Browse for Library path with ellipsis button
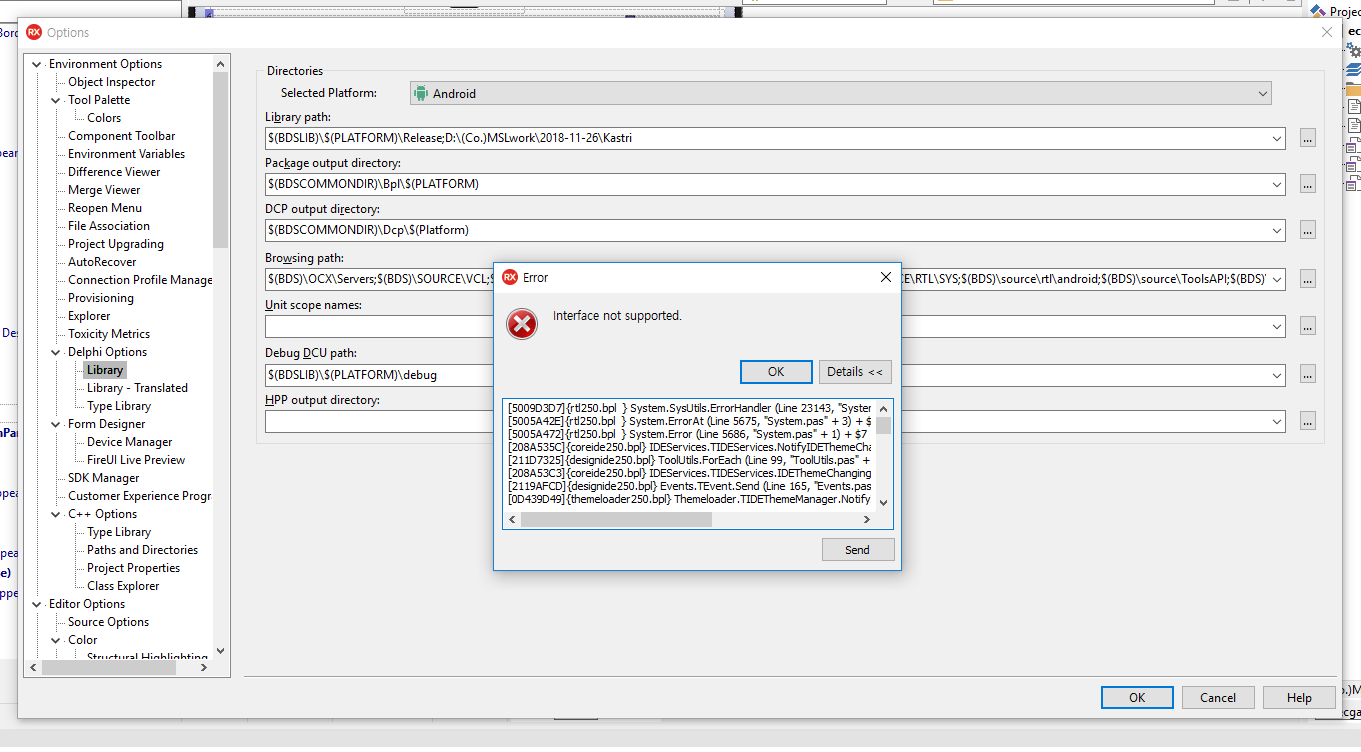The image size is (1361, 752). coord(1308,139)
